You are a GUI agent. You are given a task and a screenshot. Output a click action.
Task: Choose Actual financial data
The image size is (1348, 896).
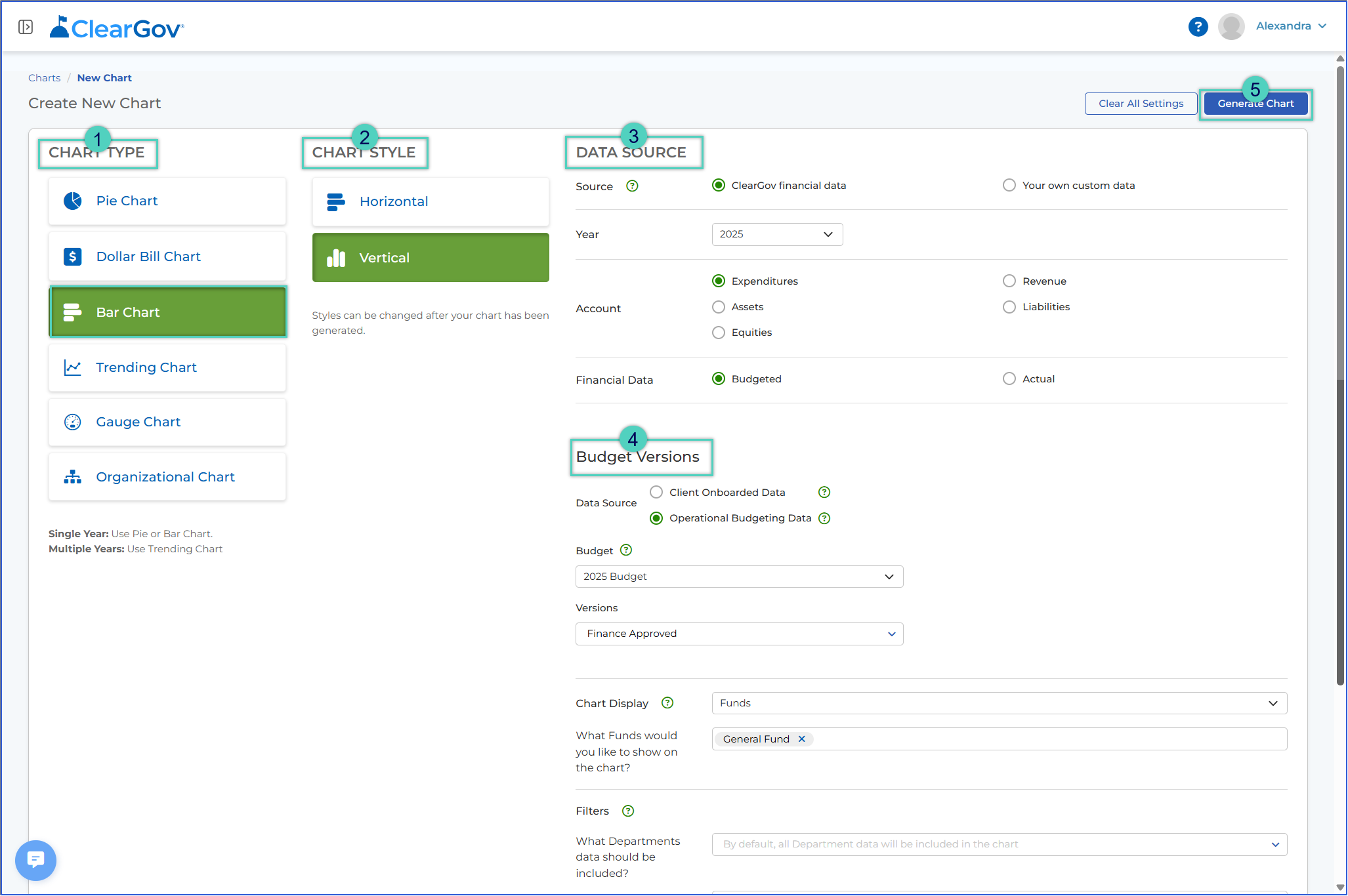(1009, 378)
